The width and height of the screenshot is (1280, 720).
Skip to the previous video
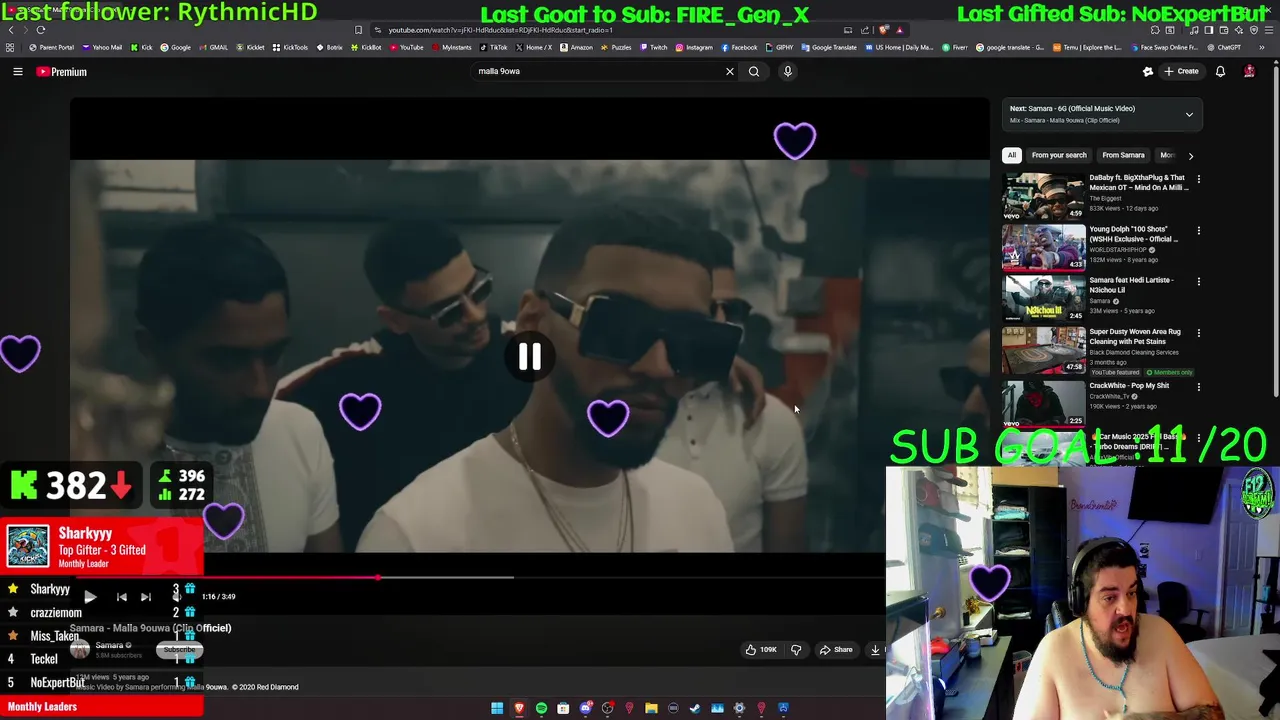[x=121, y=597]
